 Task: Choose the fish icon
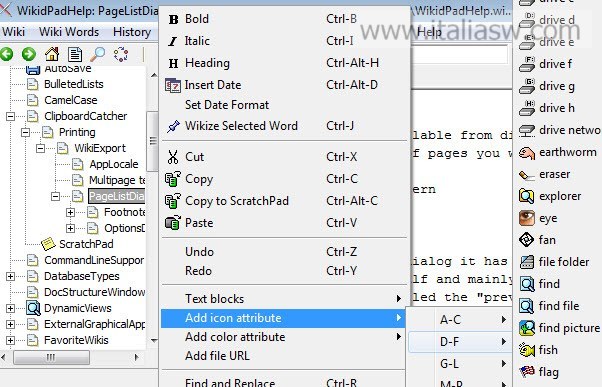[x=538, y=350]
